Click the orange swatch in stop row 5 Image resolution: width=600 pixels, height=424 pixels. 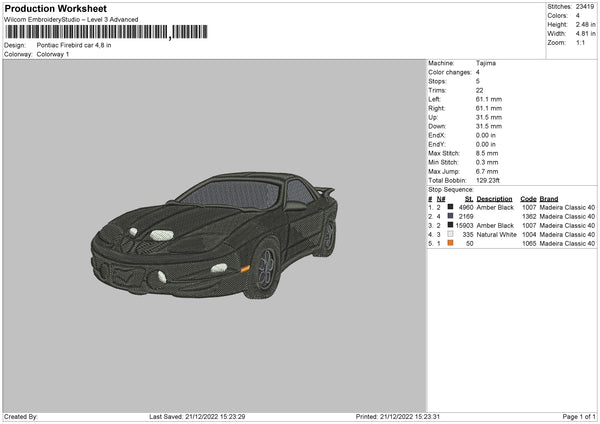click(451, 243)
